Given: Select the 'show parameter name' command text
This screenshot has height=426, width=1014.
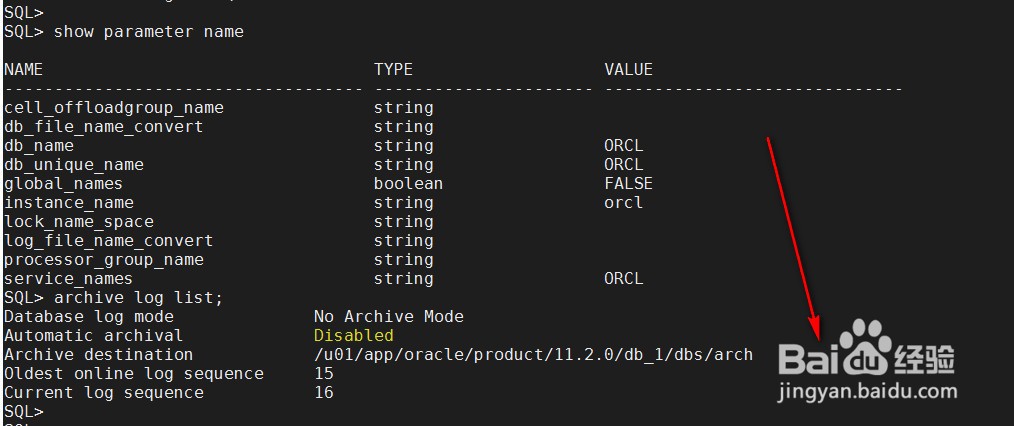Looking at the screenshot, I should [x=149, y=32].
